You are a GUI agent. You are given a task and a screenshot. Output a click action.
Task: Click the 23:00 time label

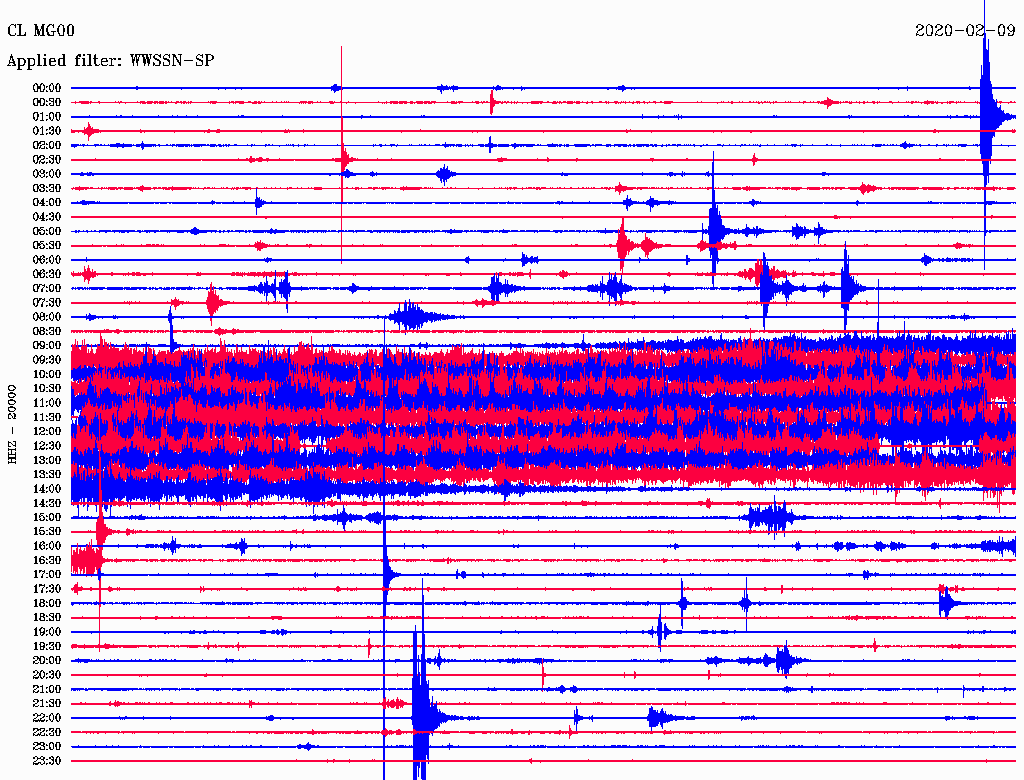click(x=47, y=747)
